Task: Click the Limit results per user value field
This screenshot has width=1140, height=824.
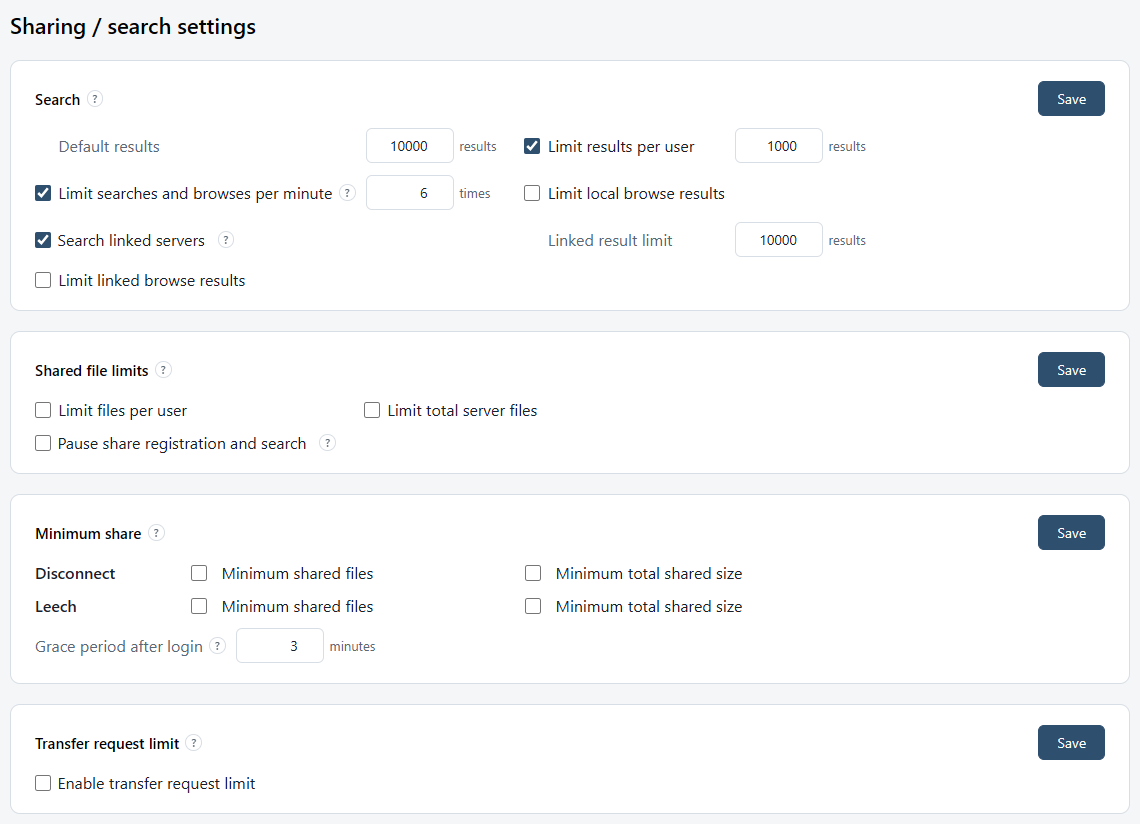Action: [779, 146]
